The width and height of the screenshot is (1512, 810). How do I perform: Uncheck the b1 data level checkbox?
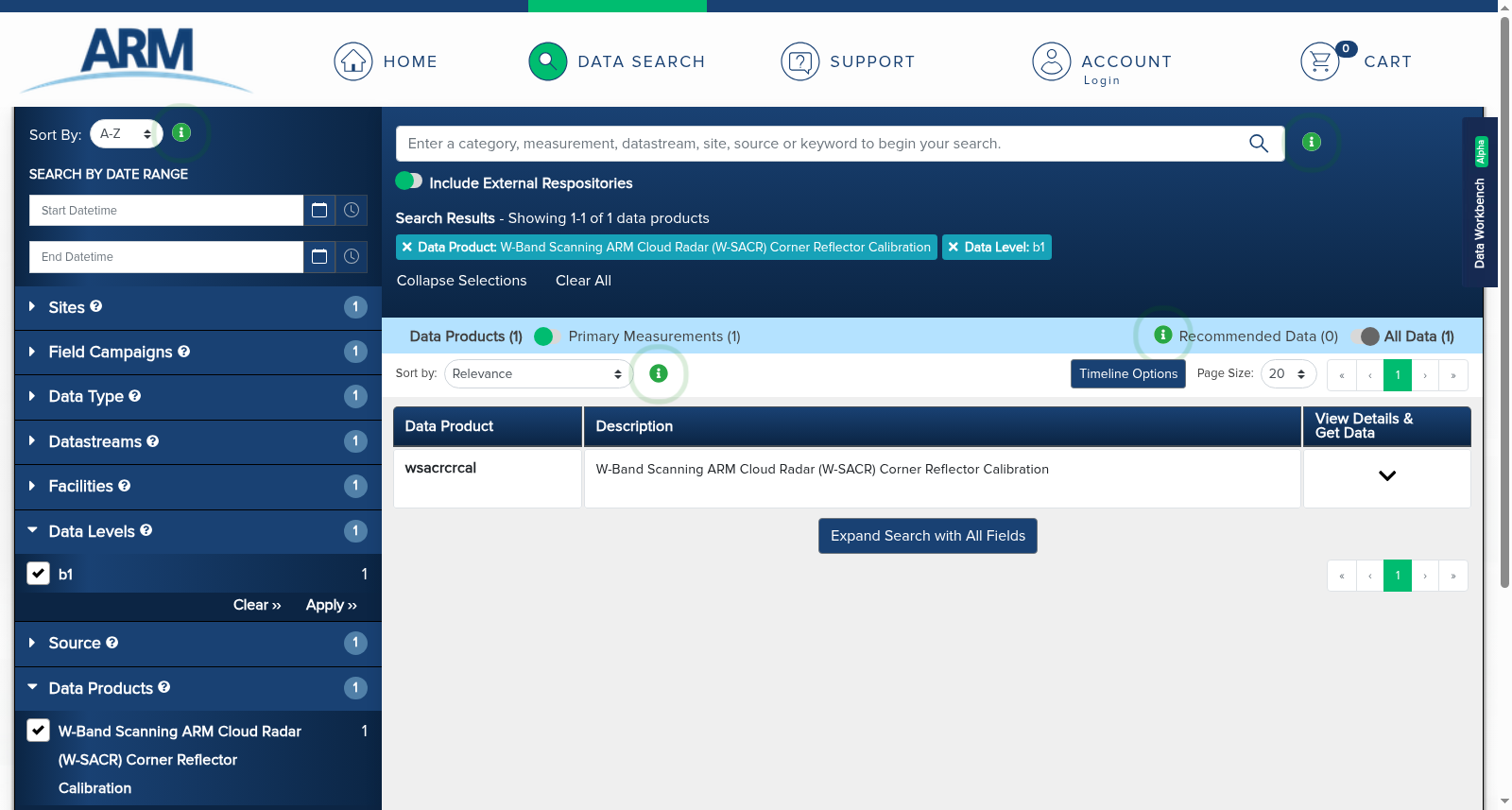coord(39,574)
